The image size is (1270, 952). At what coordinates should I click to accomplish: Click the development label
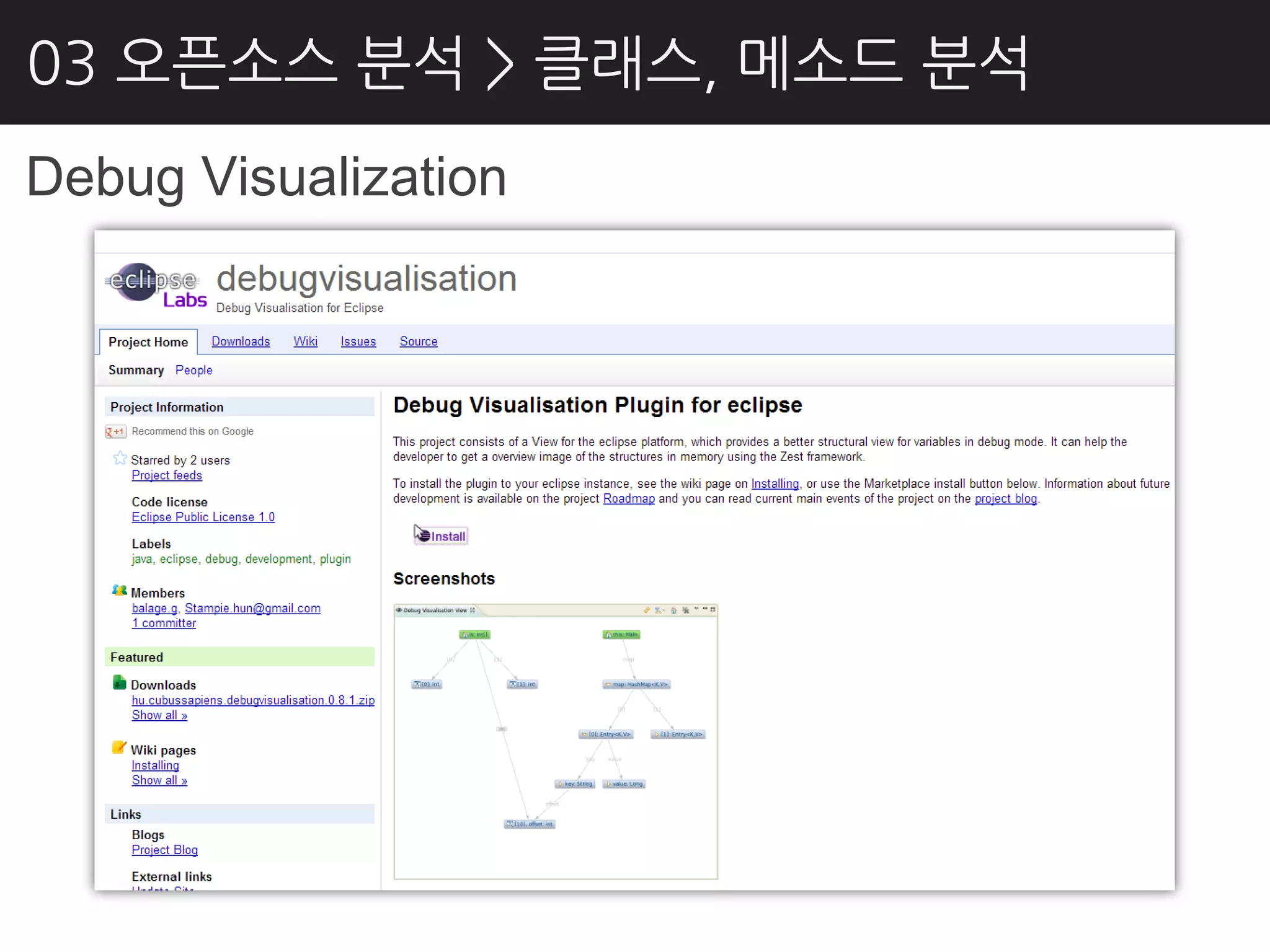tap(278, 559)
